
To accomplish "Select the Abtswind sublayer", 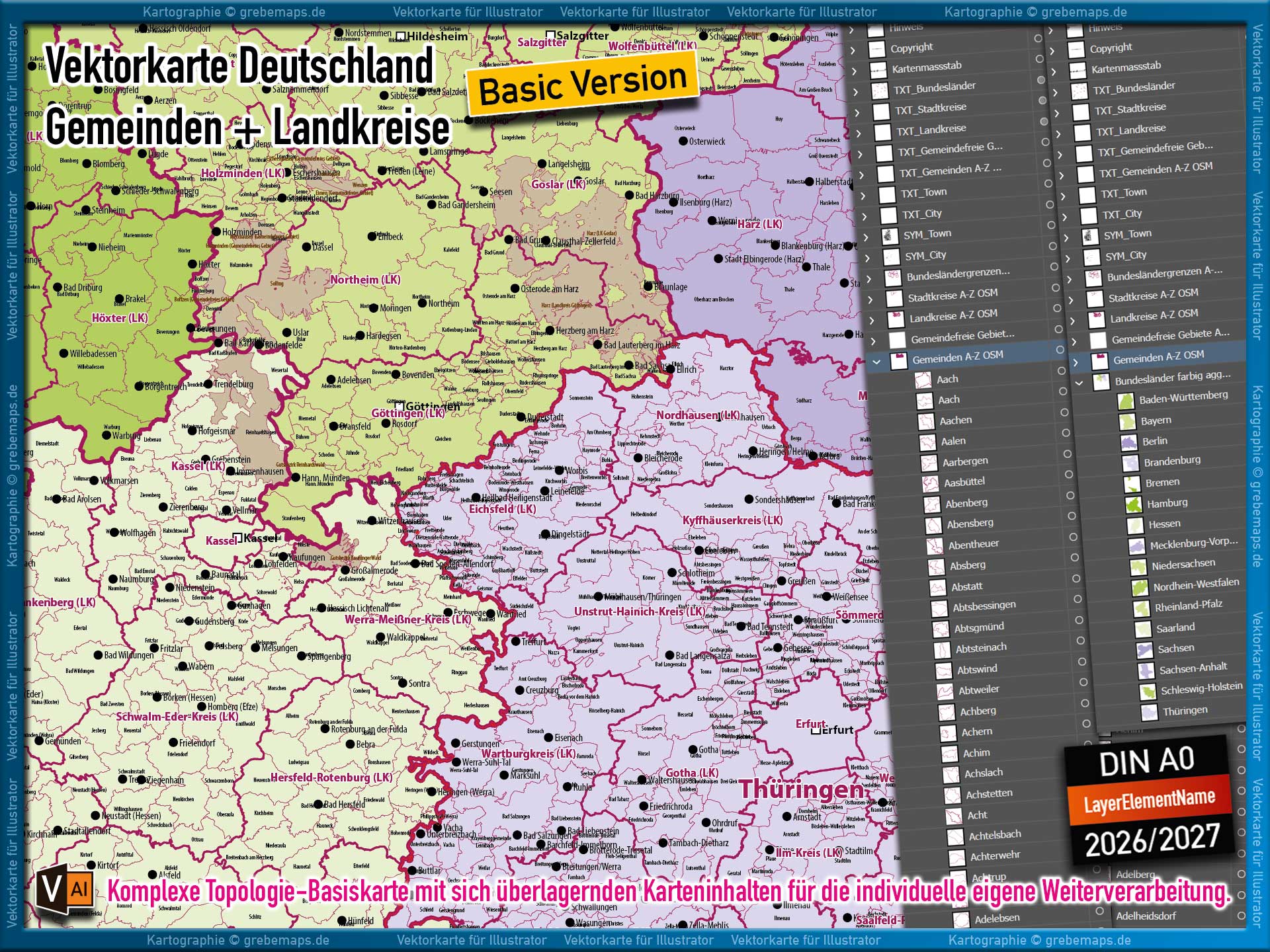I will [977, 669].
